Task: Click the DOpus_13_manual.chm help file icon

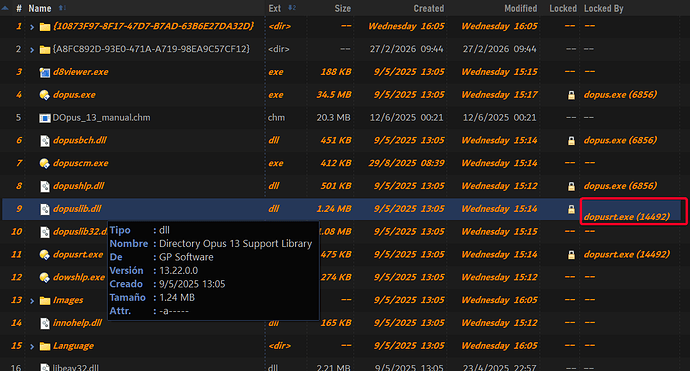Action: (44, 118)
